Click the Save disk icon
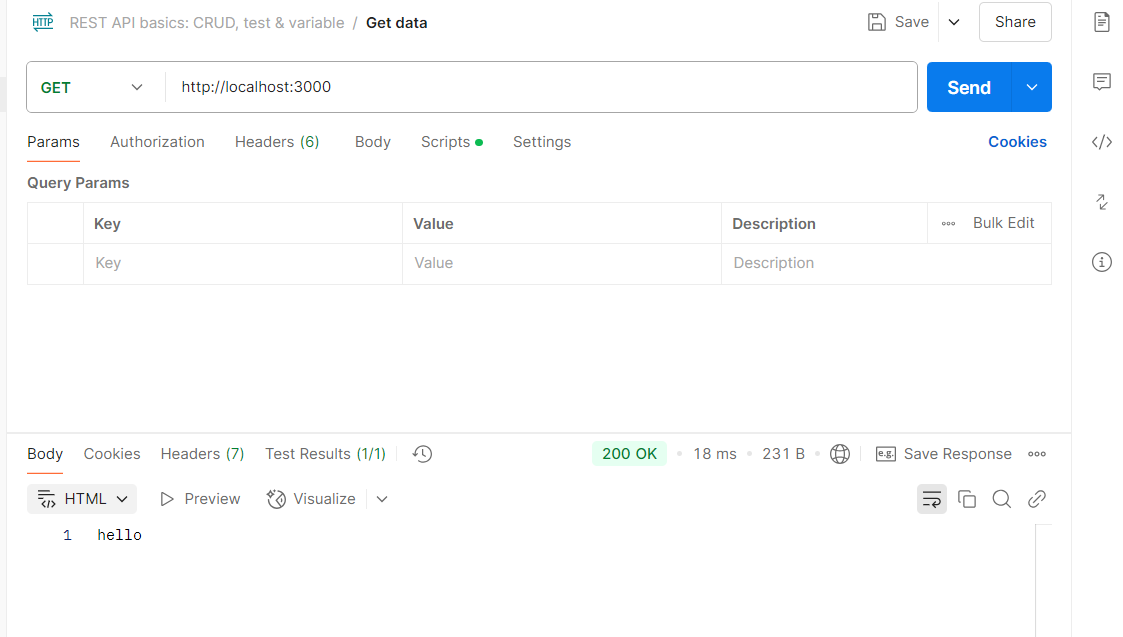The height and width of the screenshot is (637, 1123). (877, 22)
